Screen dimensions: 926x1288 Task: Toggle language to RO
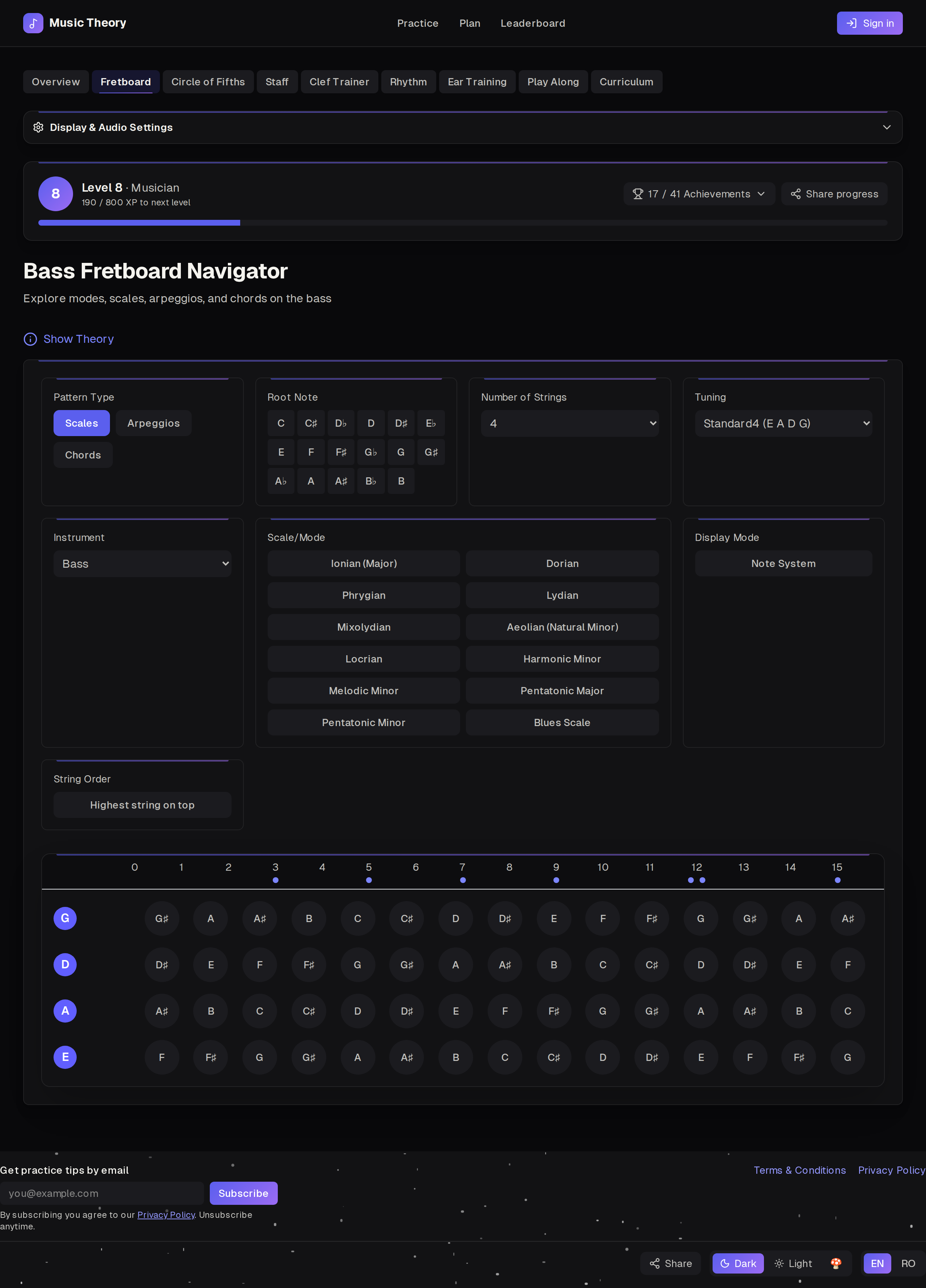click(908, 1263)
